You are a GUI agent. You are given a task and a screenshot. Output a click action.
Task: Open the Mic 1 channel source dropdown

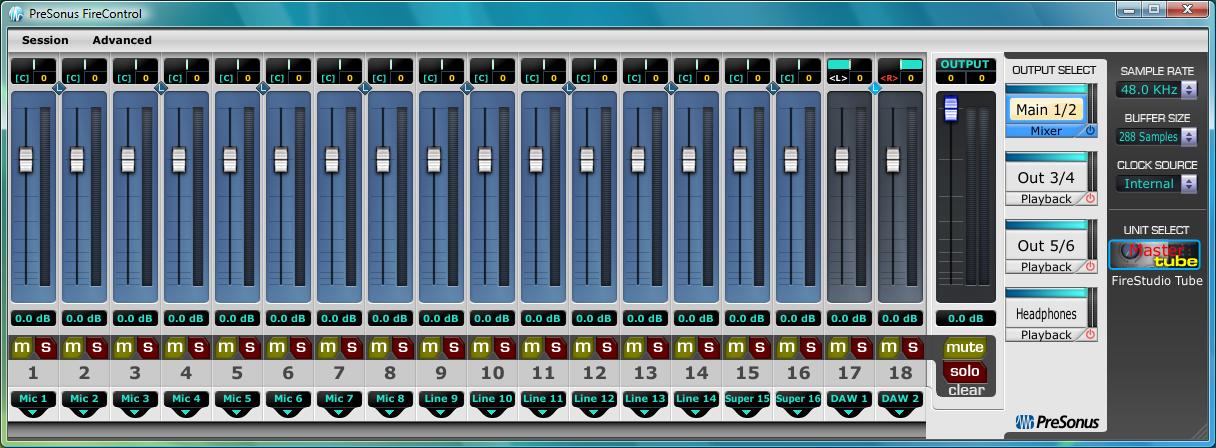click(x=33, y=403)
